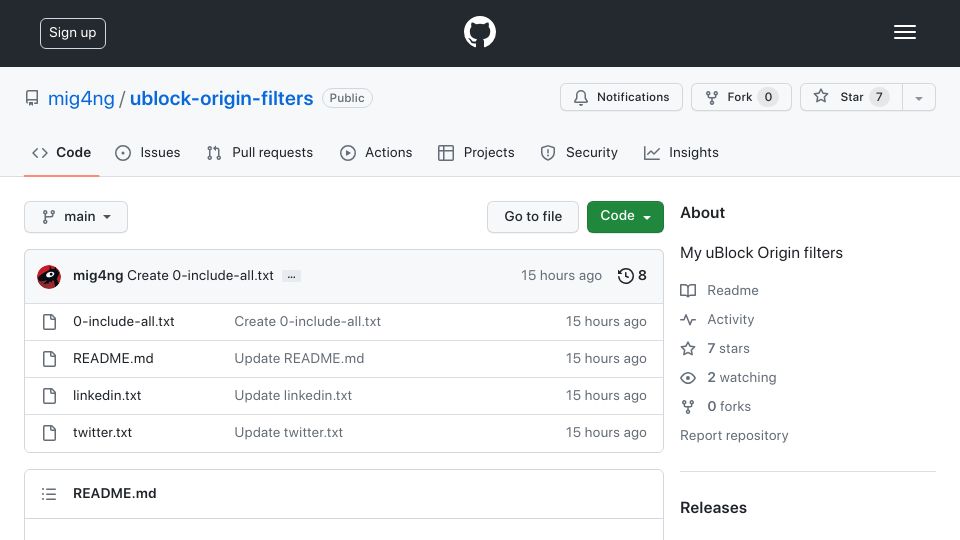Open the Security tab

(579, 152)
